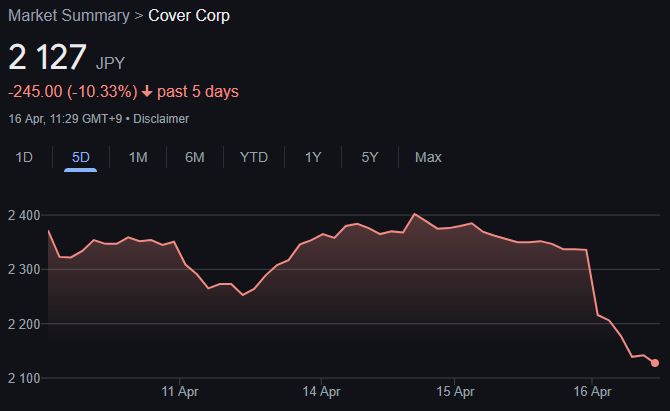Open the Disclaimer link
The width and height of the screenshot is (670, 411).
click(x=161, y=119)
